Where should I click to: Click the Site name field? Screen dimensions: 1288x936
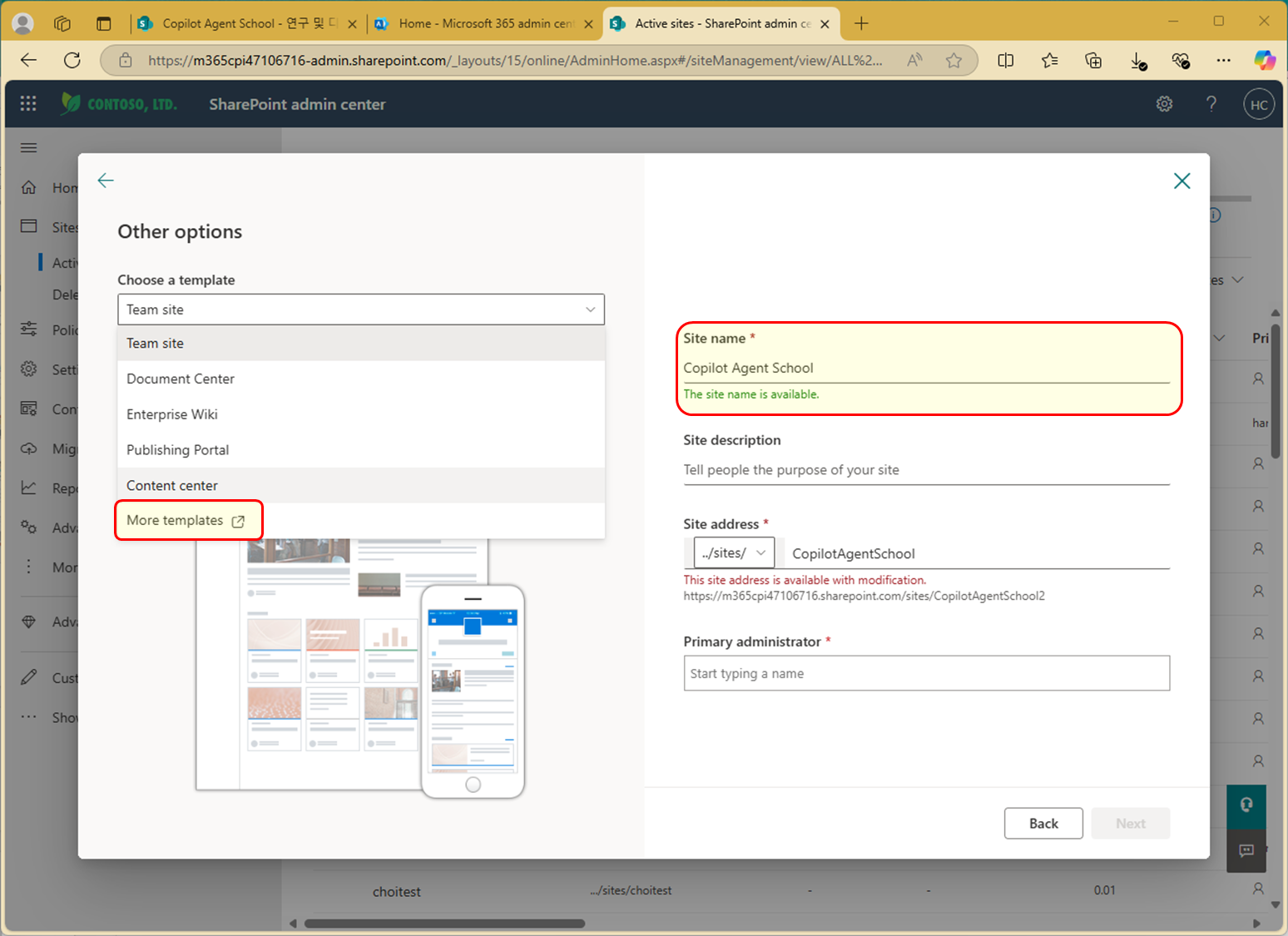(926, 368)
